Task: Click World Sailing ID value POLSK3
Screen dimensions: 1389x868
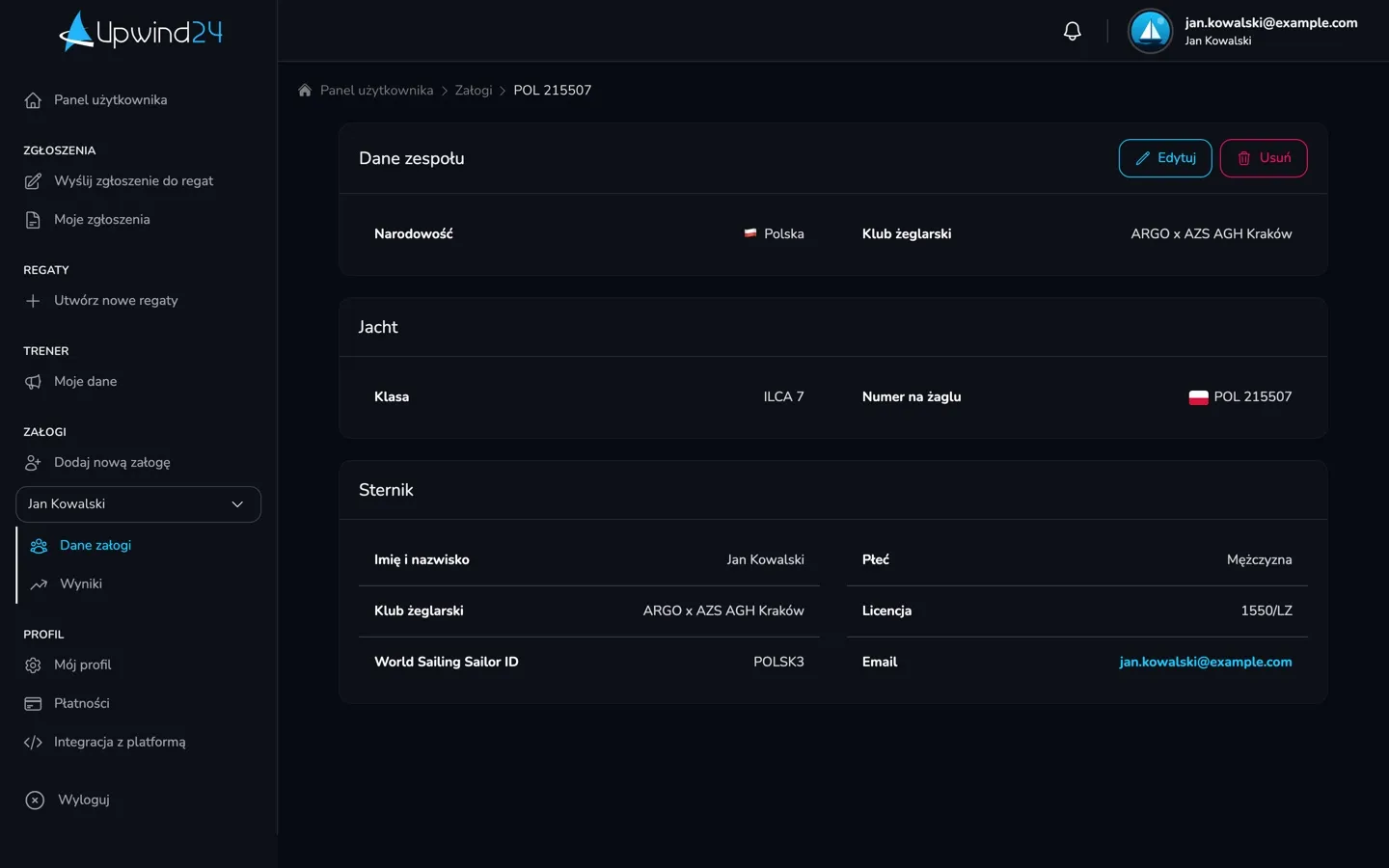Action: click(778, 662)
